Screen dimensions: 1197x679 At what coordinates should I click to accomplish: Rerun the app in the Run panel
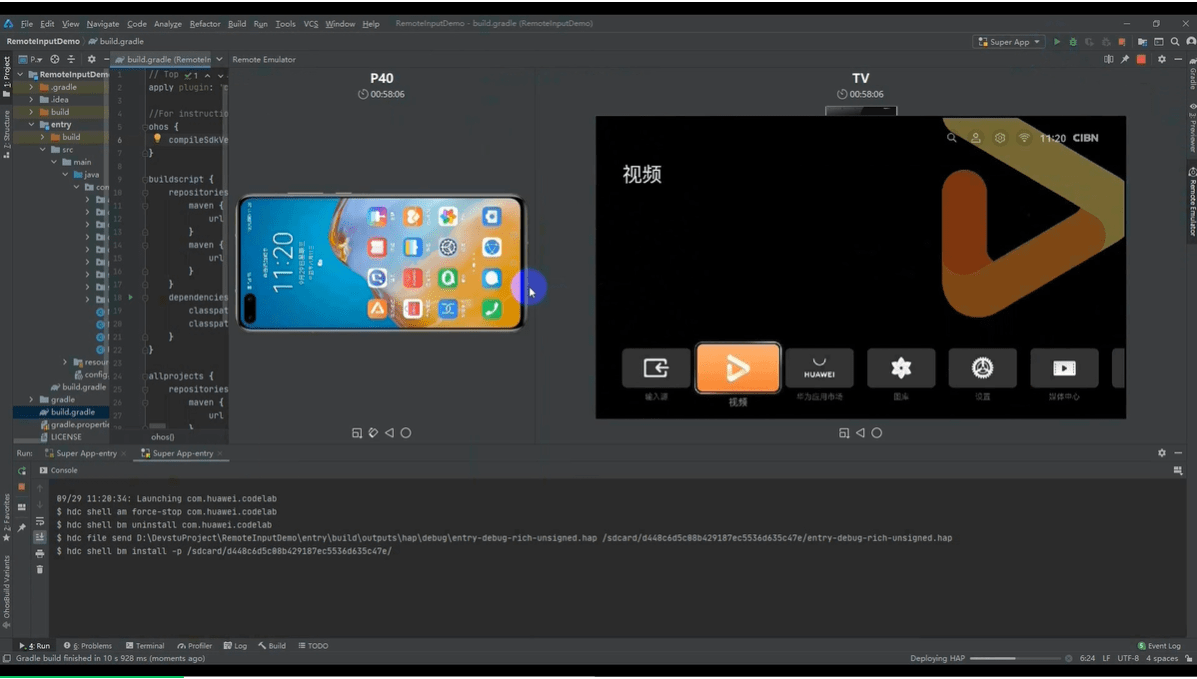click(22, 471)
